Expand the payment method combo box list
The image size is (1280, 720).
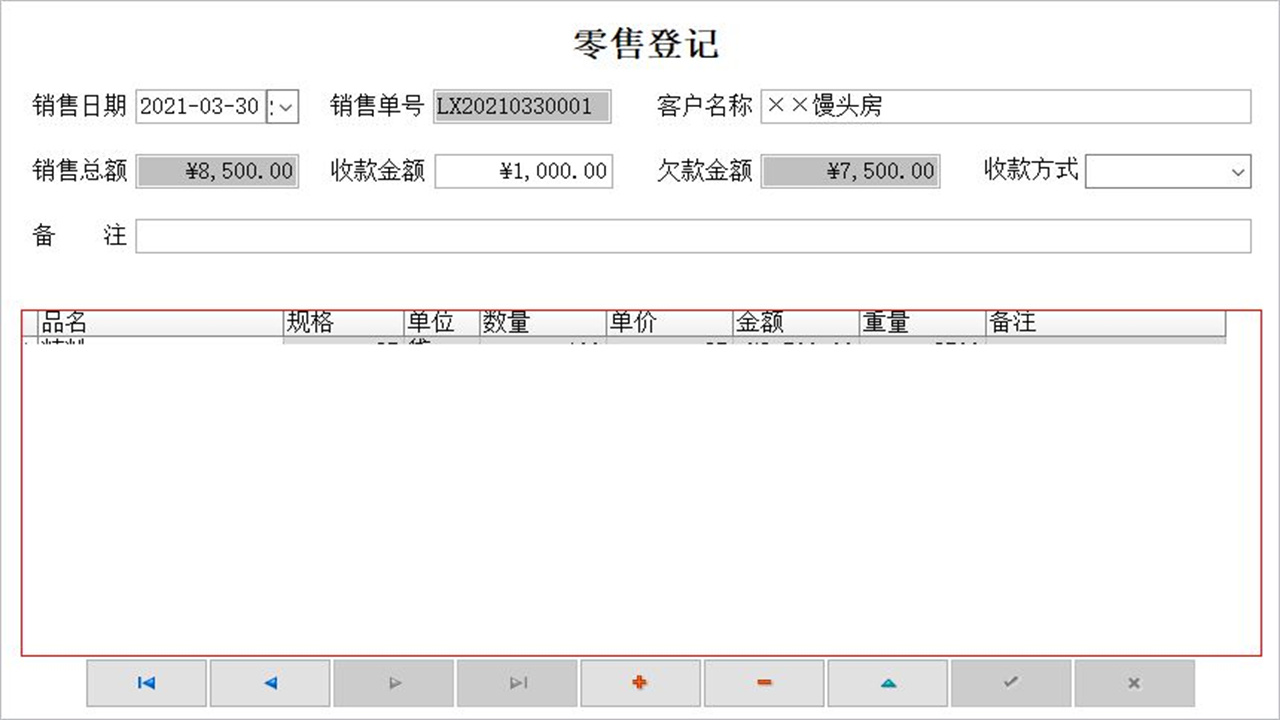[x=1237, y=171]
